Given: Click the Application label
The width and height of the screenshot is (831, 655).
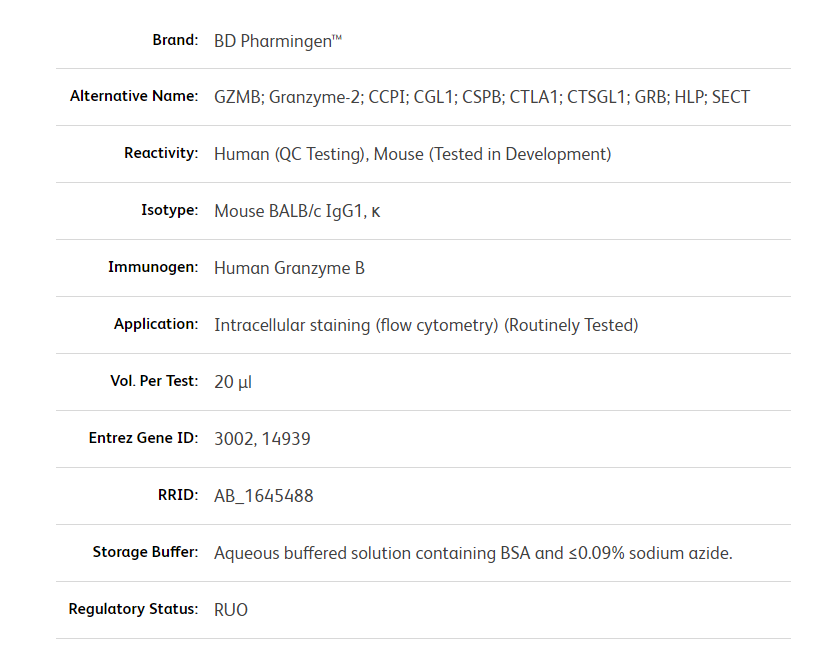Looking at the screenshot, I should coord(156,325).
